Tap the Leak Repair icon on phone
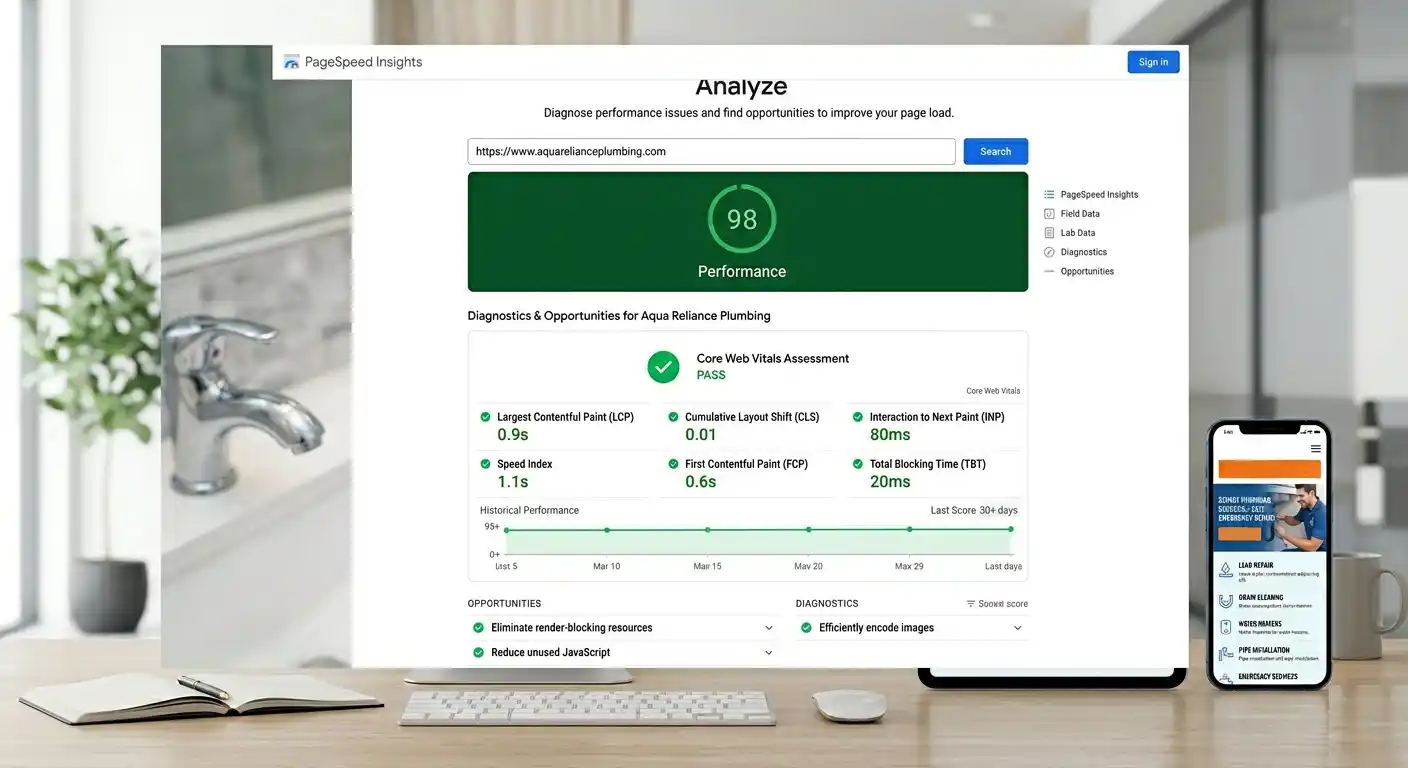Viewport: 1408px width, 768px height. point(1226,571)
